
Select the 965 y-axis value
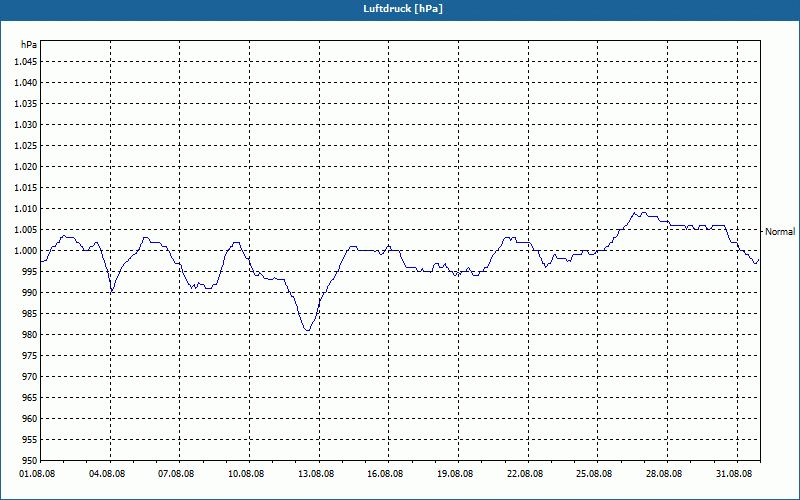[x=30, y=397]
